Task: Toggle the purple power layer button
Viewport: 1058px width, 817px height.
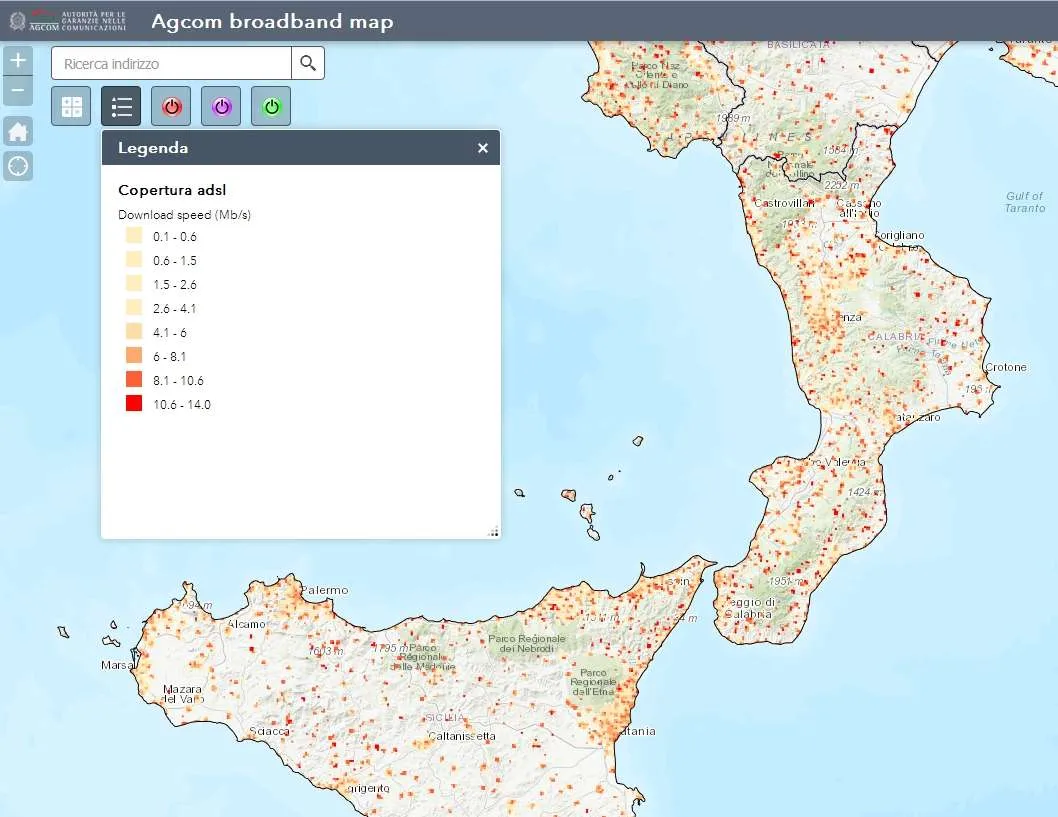Action: [221, 106]
